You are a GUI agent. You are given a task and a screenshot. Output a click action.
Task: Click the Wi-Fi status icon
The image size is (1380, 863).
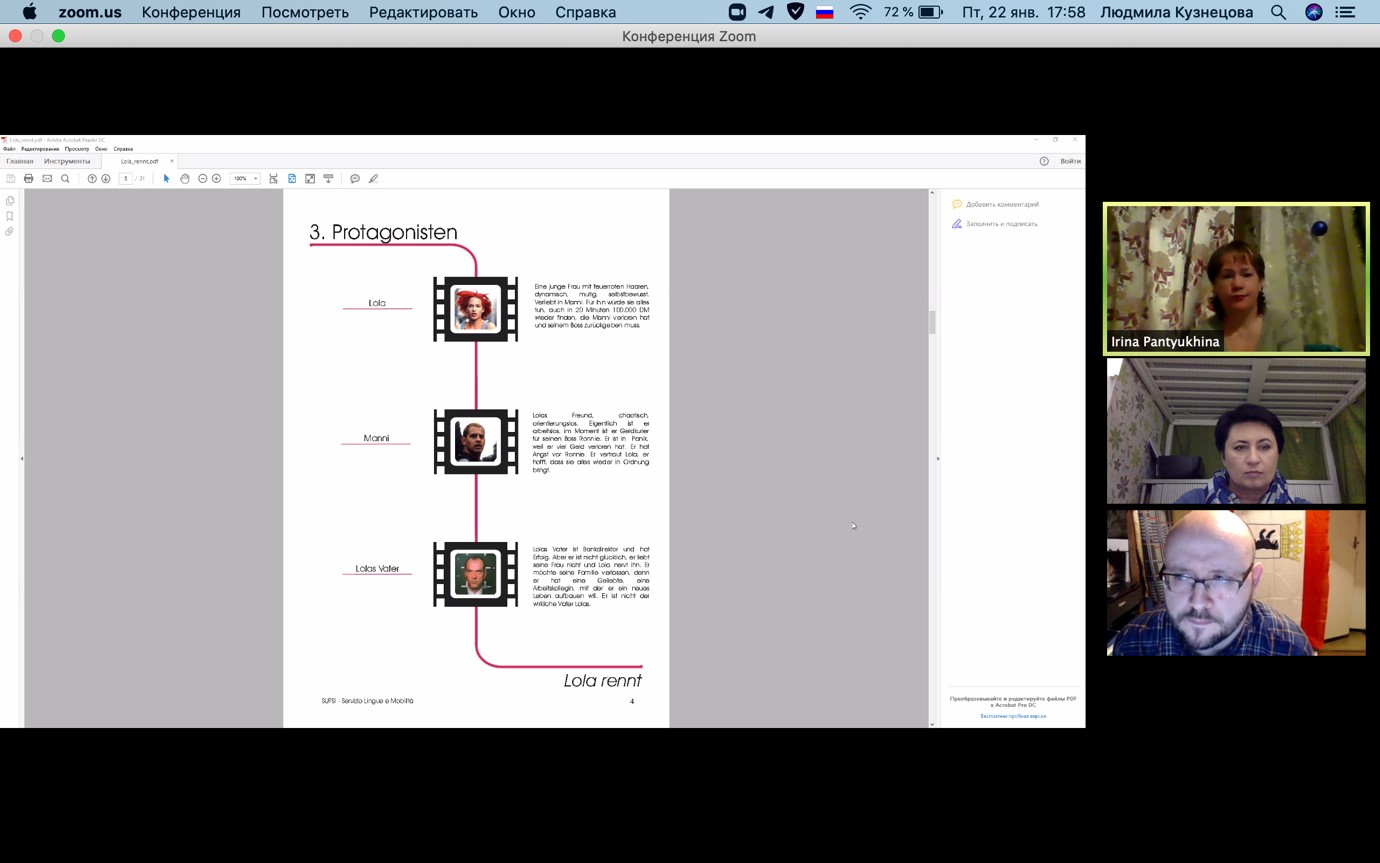[860, 12]
